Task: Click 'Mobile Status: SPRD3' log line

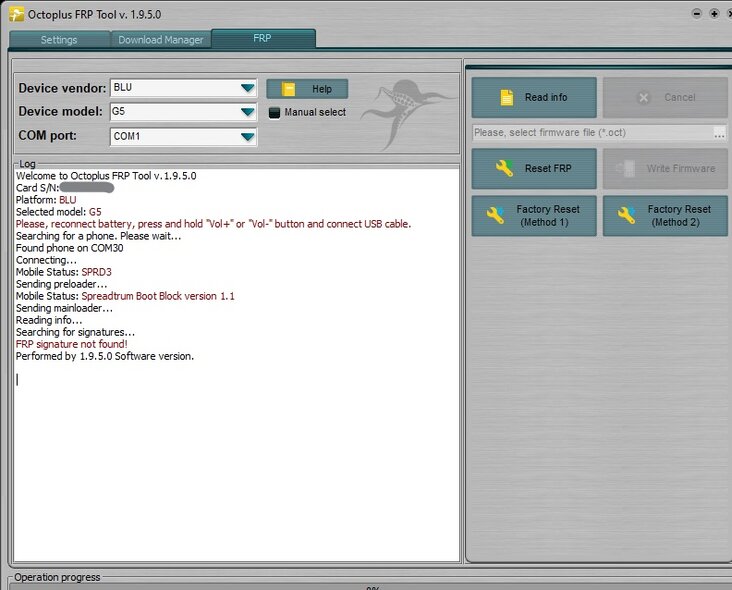Action: pyautogui.click(x=63, y=272)
